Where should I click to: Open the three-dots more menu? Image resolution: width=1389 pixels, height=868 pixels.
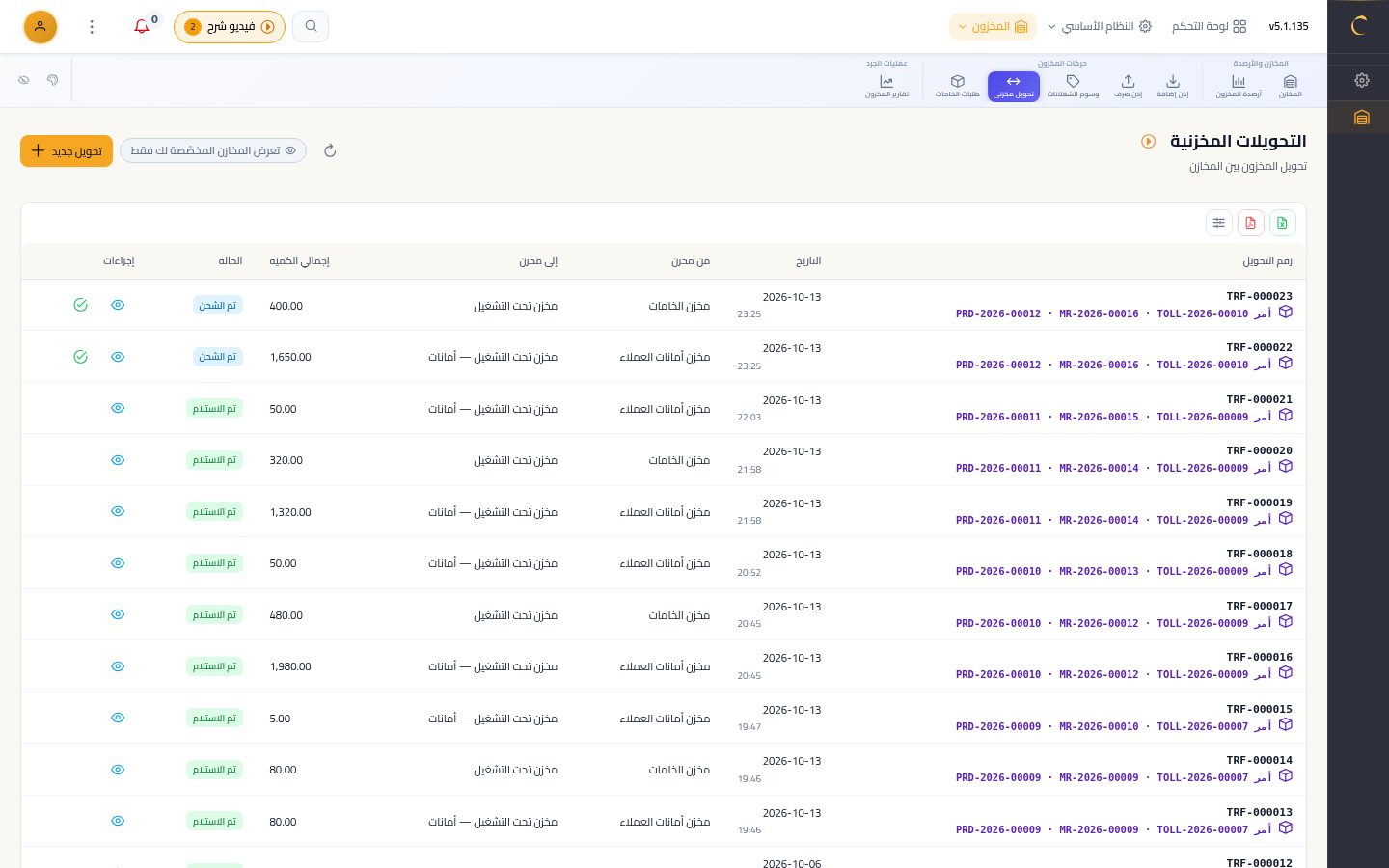coord(92,27)
